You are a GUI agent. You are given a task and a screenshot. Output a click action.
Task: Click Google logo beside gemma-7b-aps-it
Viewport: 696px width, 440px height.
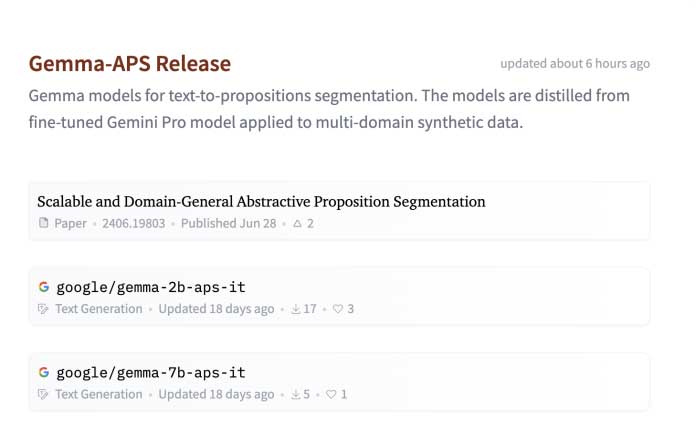[44, 372]
